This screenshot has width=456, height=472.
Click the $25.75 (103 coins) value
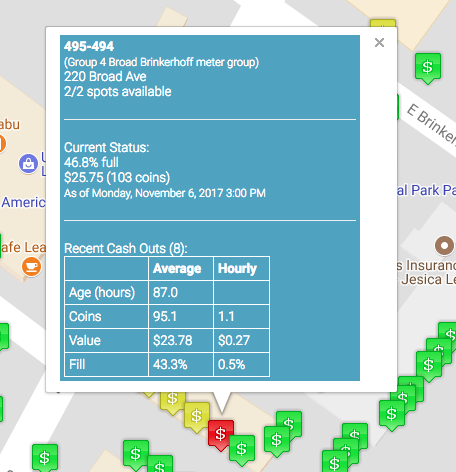pos(117,178)
